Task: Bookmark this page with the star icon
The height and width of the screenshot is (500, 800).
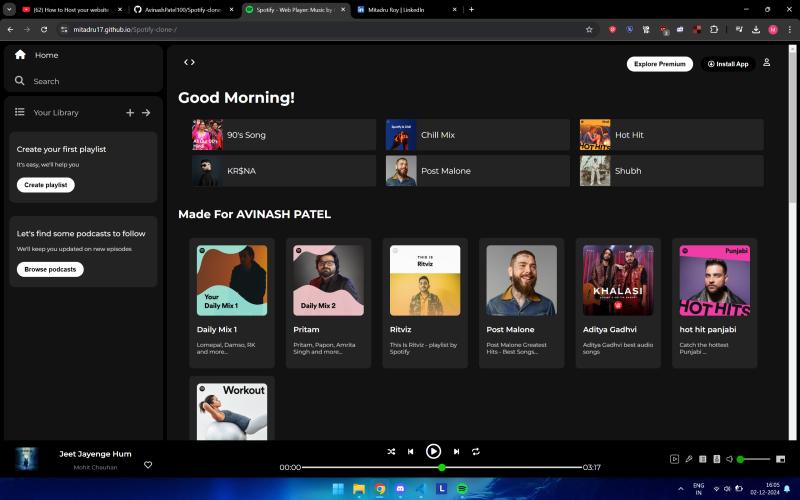Action: 589,30
